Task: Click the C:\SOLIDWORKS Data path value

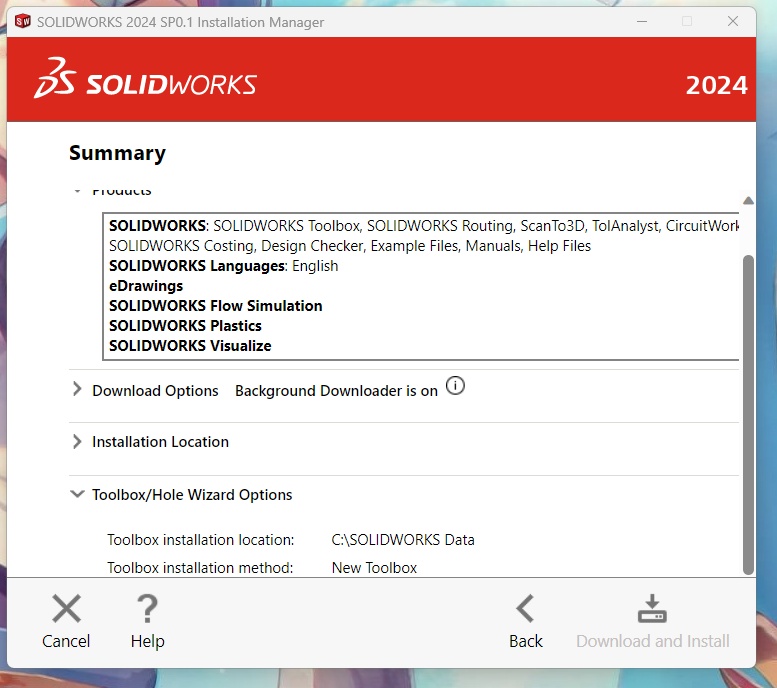Action: tap(403, 539)
